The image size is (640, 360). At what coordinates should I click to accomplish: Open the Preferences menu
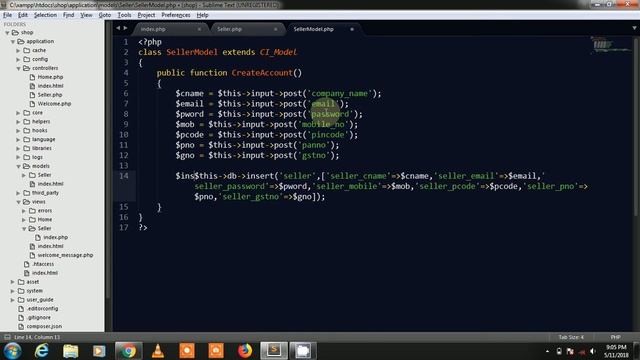point(176,15)
